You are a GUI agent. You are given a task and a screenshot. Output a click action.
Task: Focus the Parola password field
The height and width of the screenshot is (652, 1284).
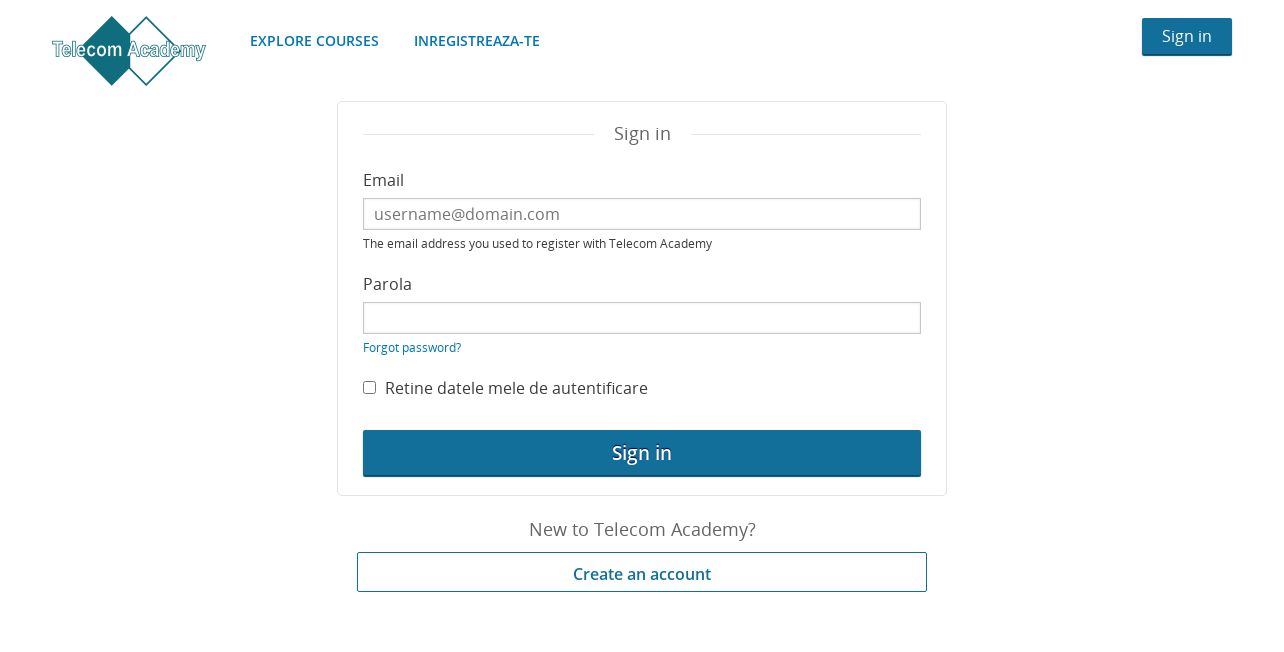[x=642, y=318]
